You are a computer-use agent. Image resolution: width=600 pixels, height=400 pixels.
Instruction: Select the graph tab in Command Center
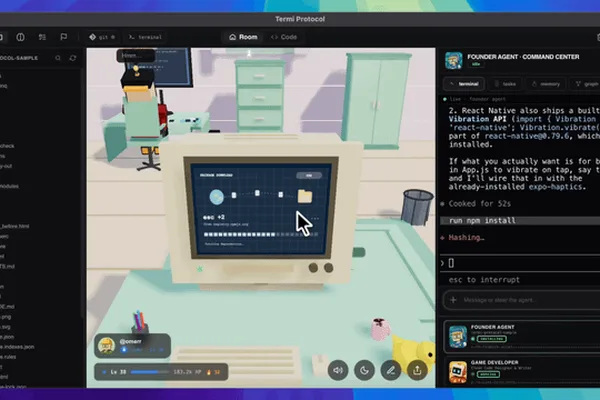coord(586,84)
